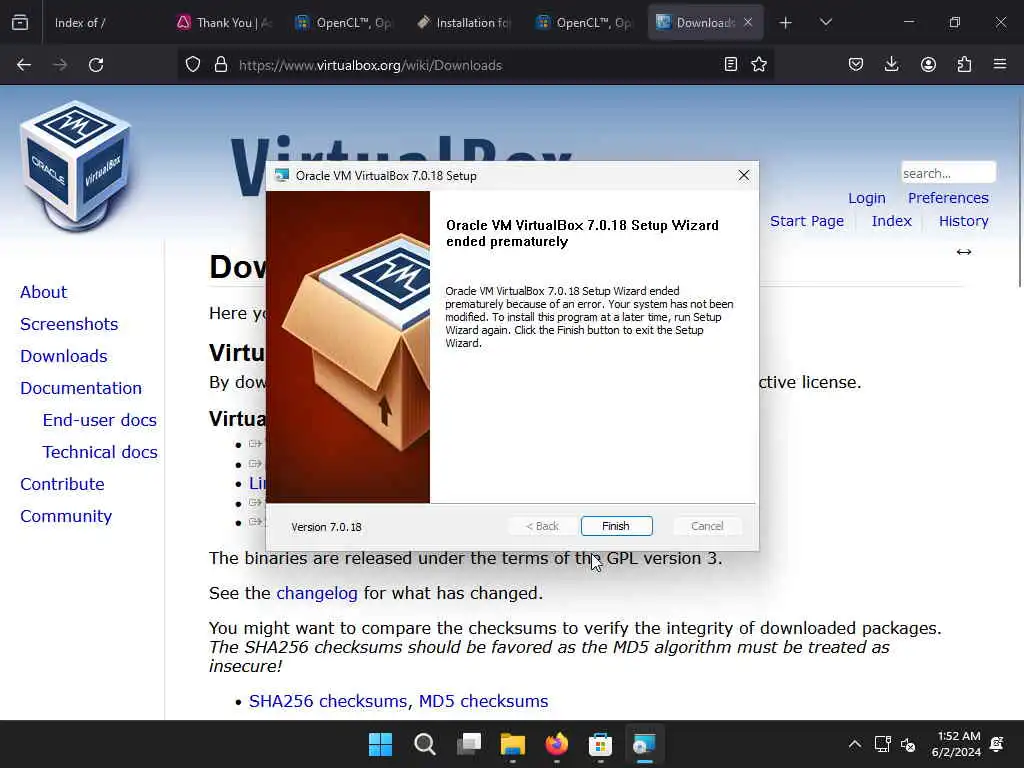Open Community in the sidebar
1024x768 pixels.
(65, 517)
